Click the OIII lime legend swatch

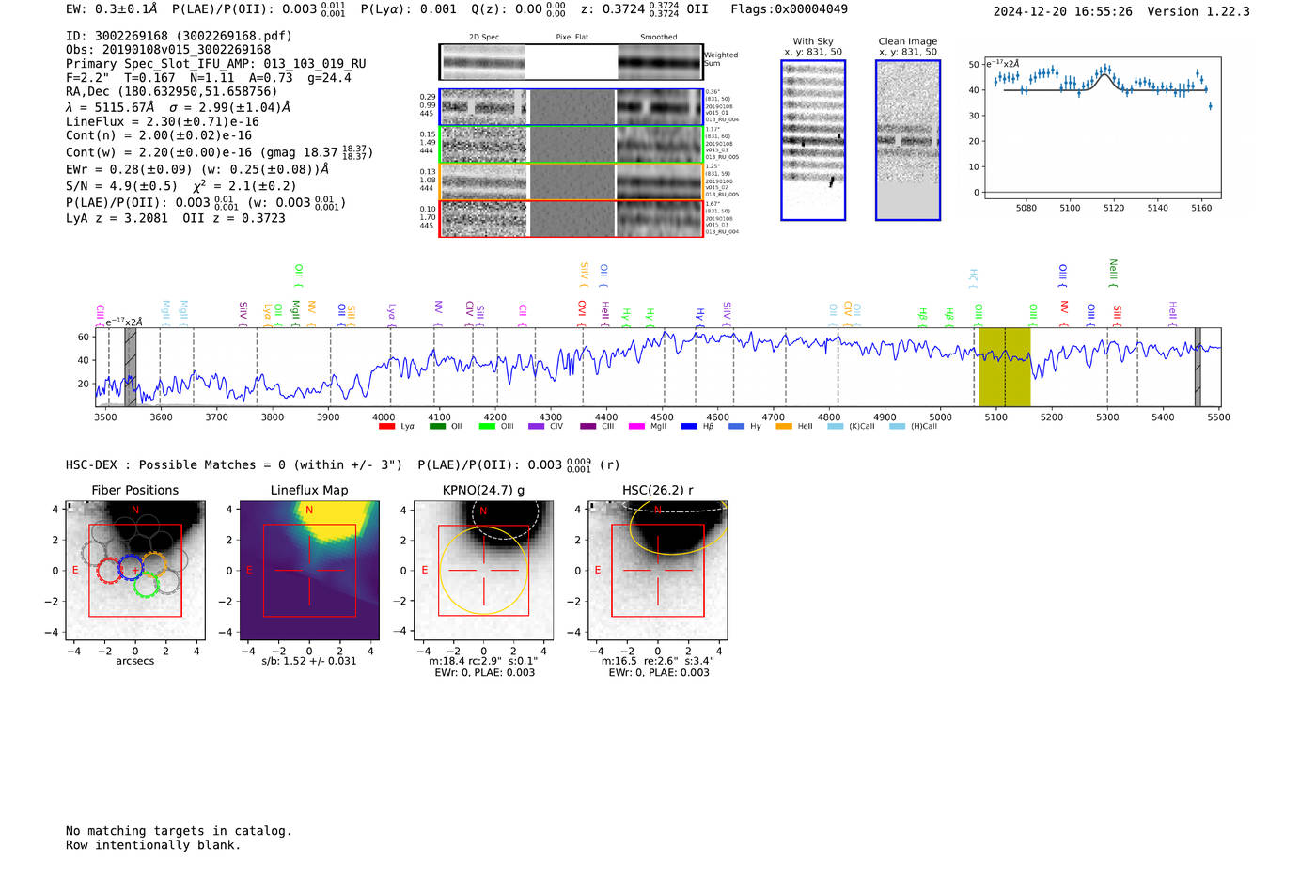[x=487, y=426]
